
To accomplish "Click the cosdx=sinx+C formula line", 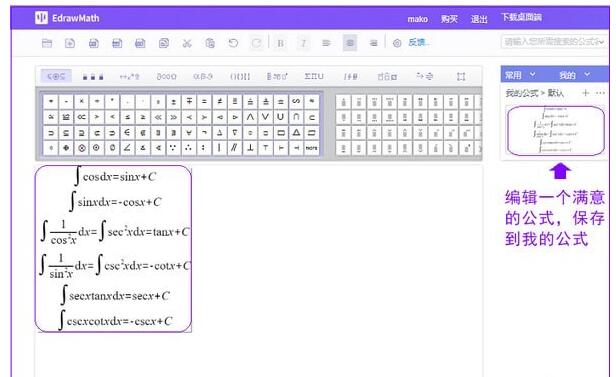I will (x=116, y=176).
